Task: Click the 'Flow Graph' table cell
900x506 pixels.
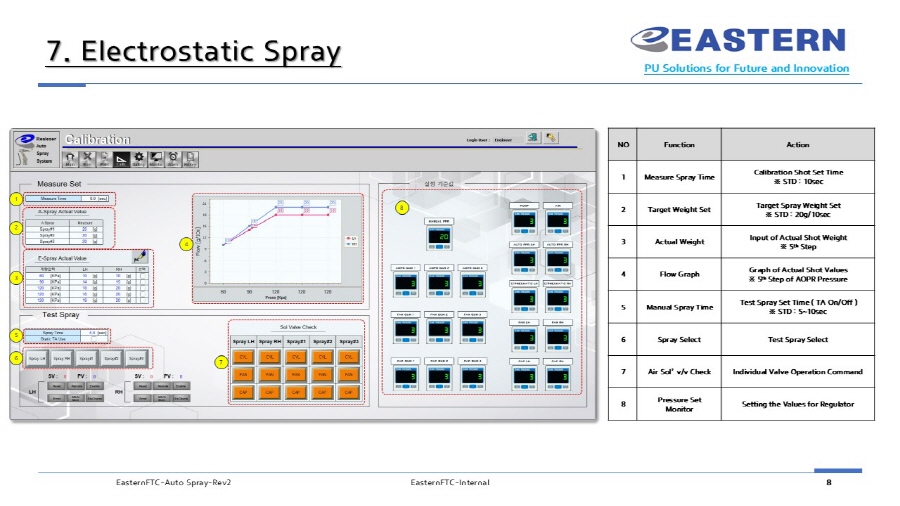Action: (x=679, y=274)
